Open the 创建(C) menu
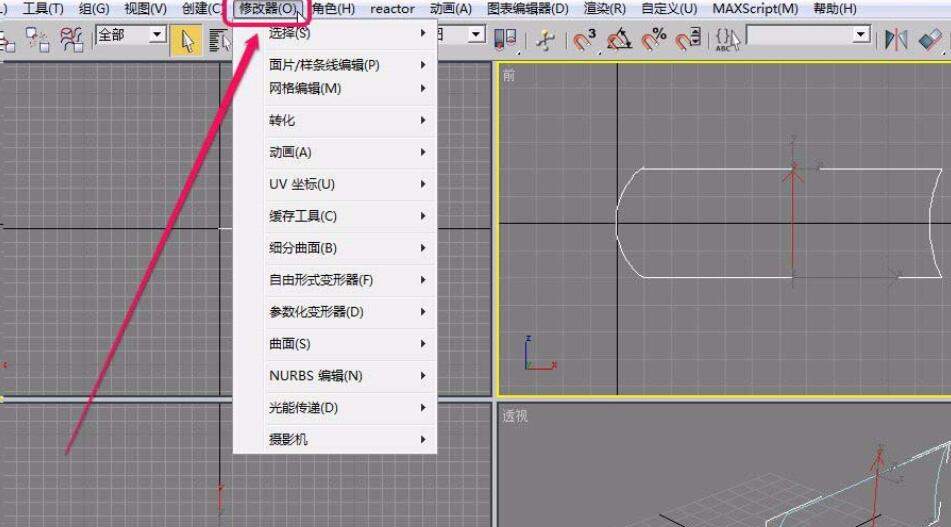Image resolution: width=951 pixels, height=527 pixels. [x=201, y=8]
